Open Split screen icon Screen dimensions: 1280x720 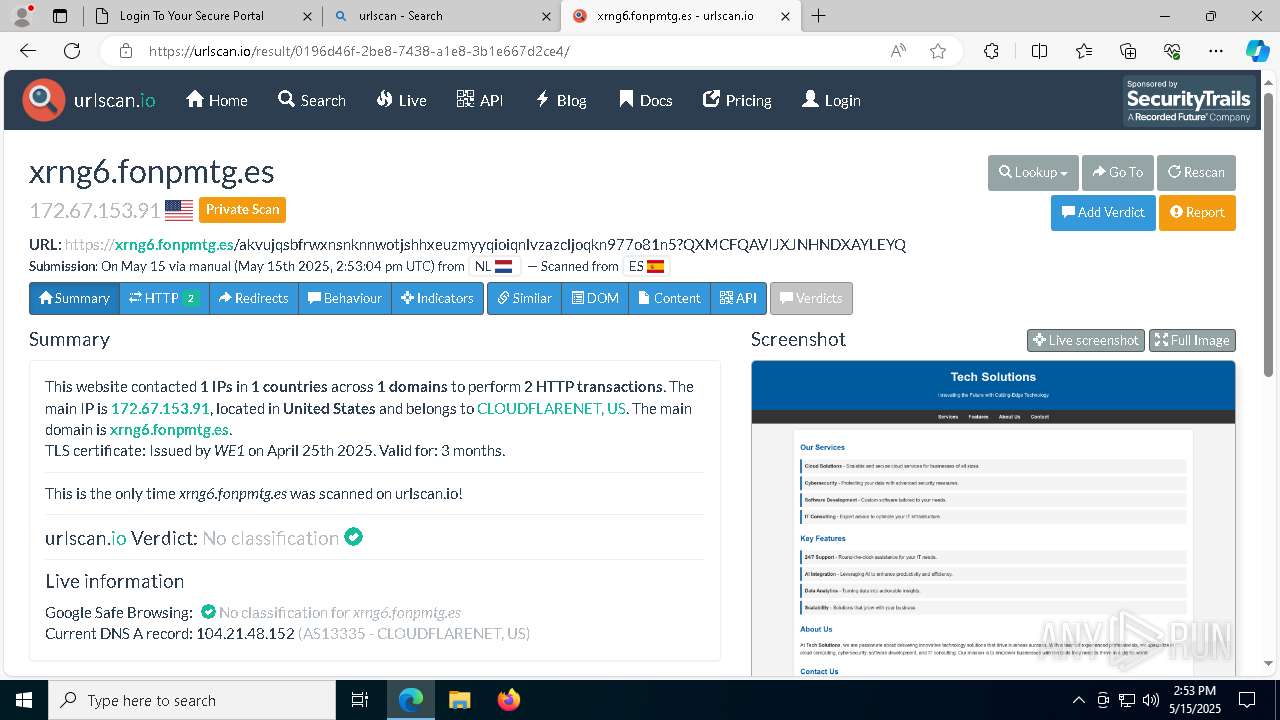(x=1039, y=51)
